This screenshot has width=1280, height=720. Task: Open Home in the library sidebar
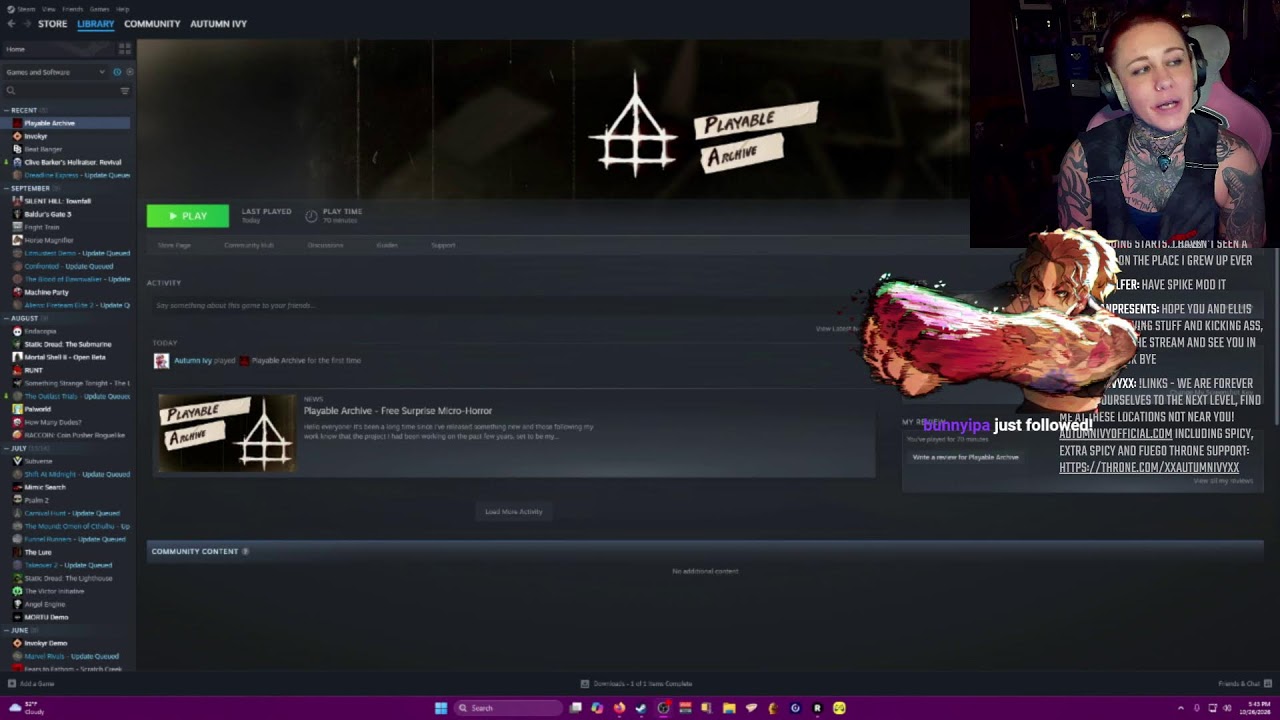(x=16, y=49)
